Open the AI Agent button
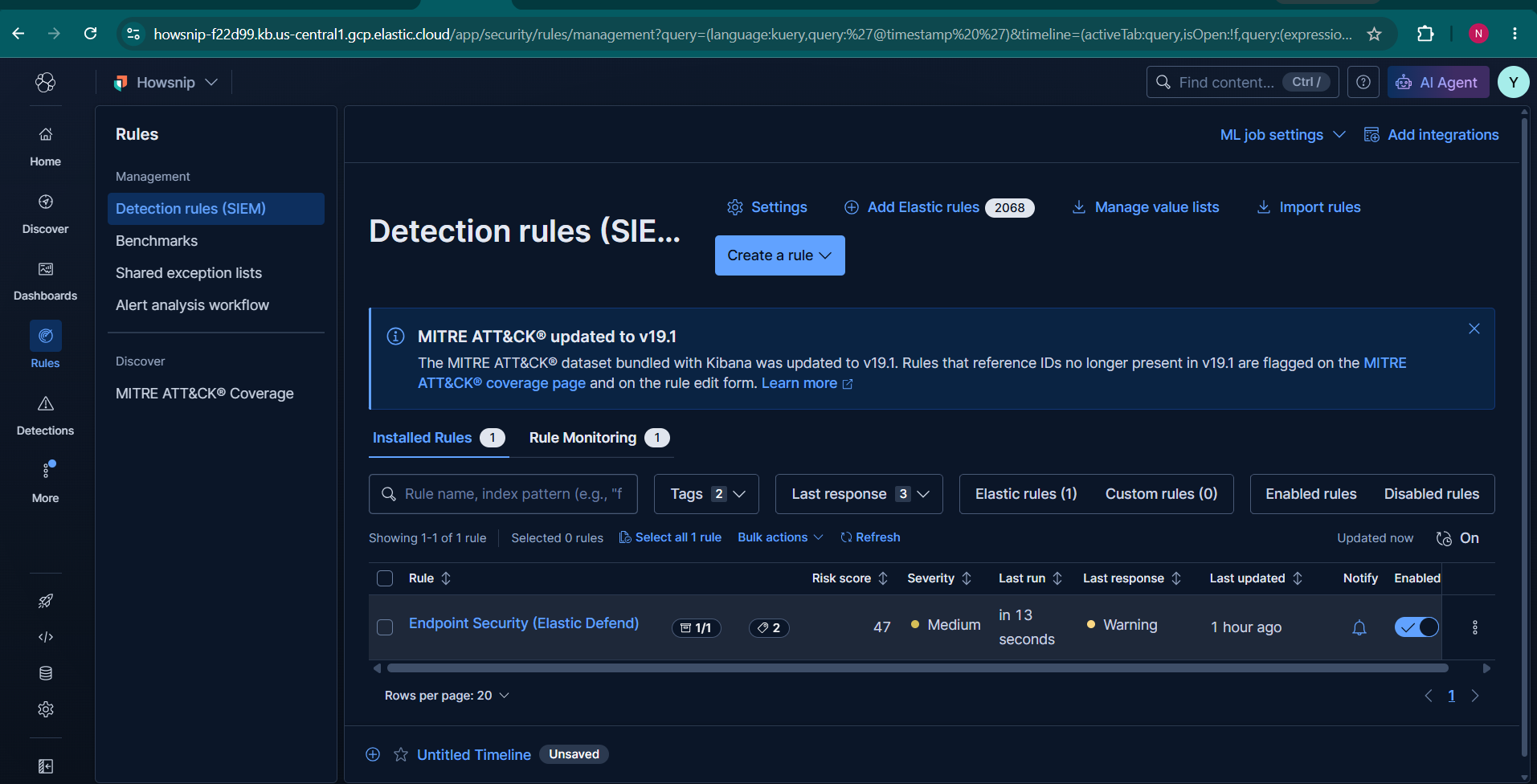The height and width of the screenshot is (784, 1537). point(1438,82)
